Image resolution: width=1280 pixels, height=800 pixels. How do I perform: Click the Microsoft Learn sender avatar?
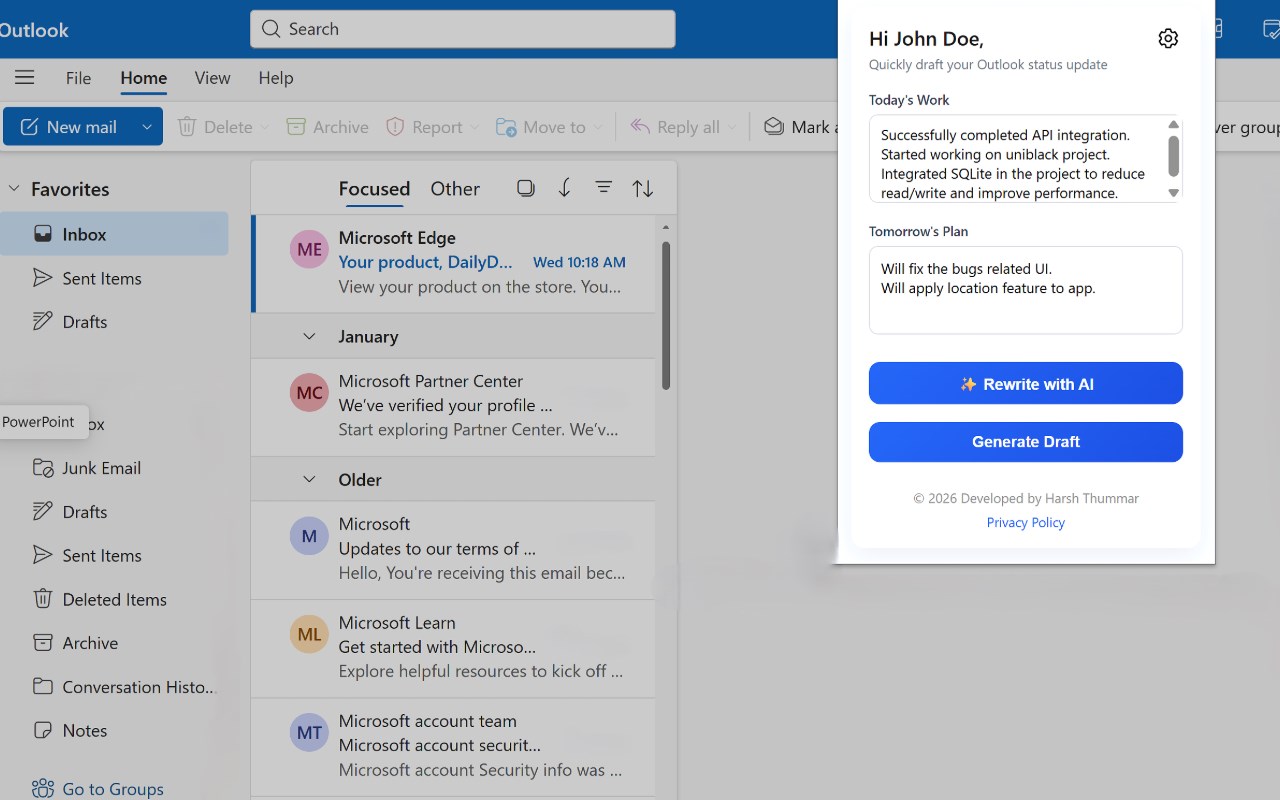[310, 634]
